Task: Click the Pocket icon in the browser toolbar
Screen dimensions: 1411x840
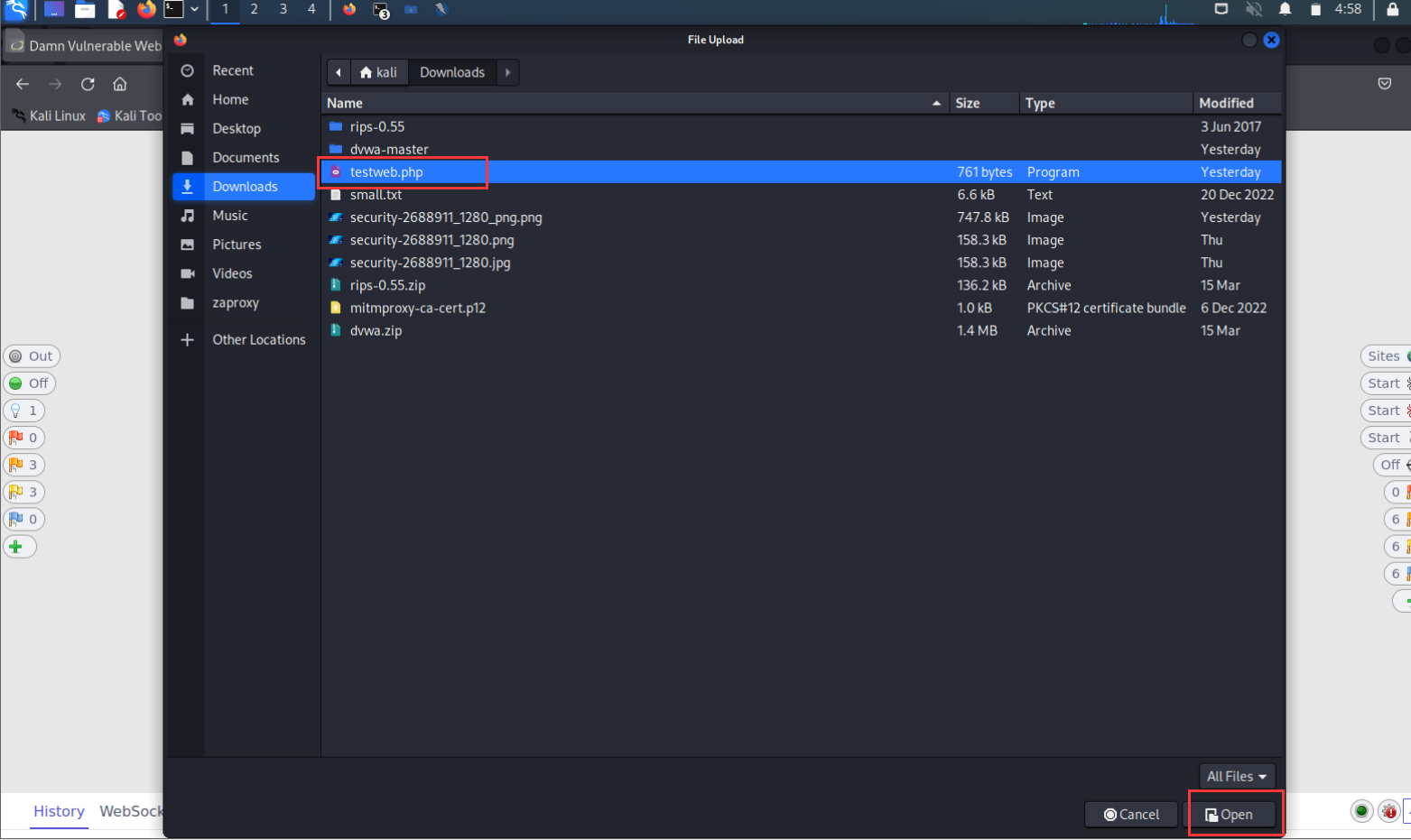Action: 1385,84
